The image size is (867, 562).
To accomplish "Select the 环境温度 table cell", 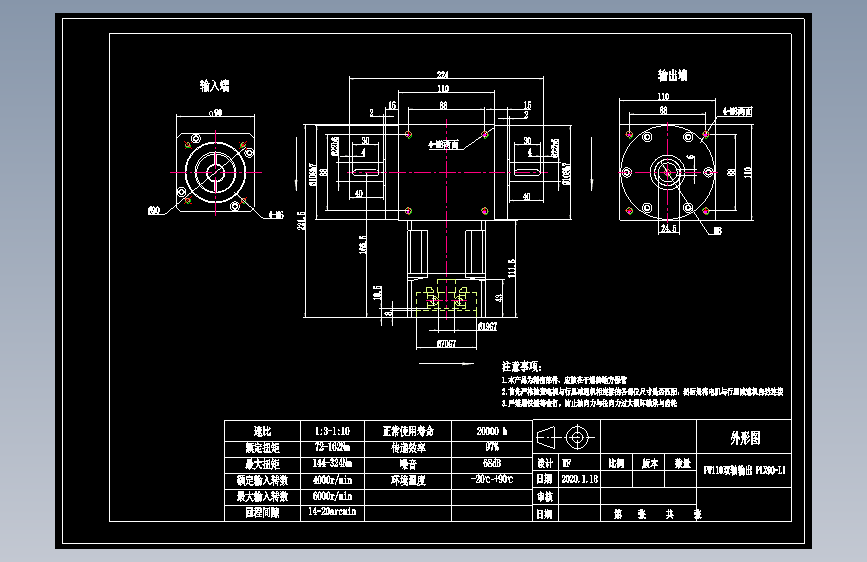I will pyautogui.click(x=408, y=480).
